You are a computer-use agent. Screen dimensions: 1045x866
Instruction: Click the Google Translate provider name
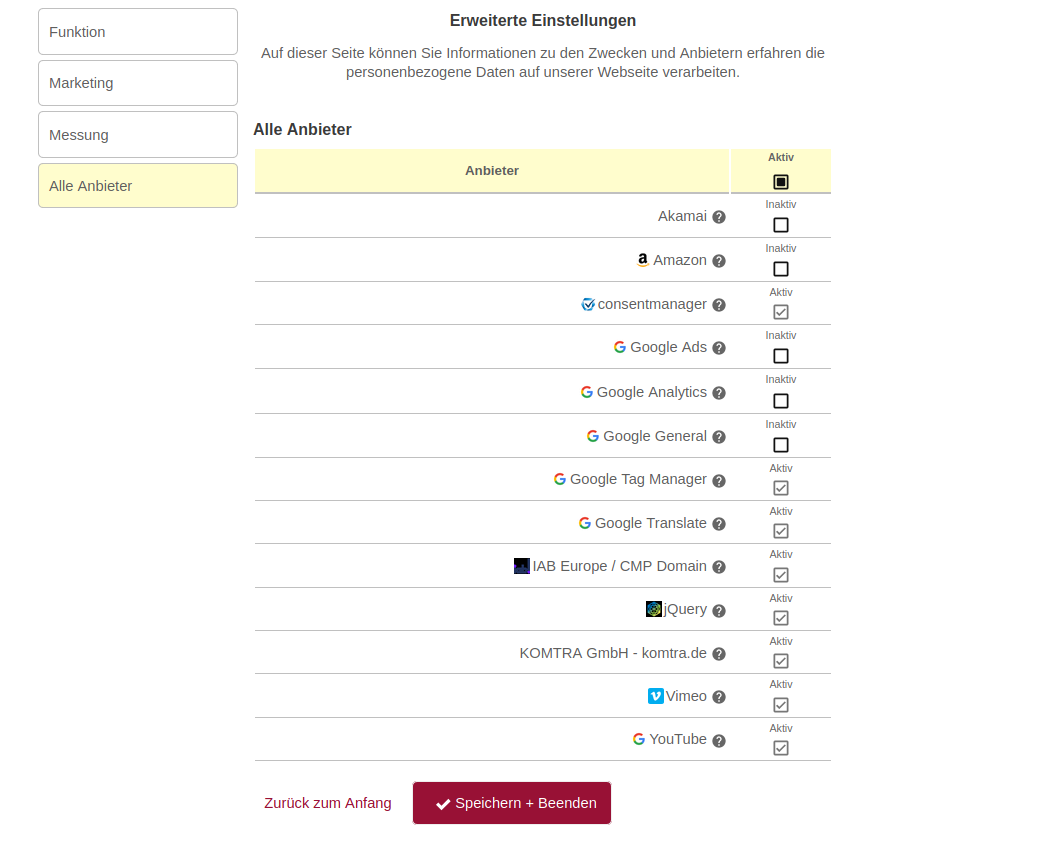(x=650, y=523)
